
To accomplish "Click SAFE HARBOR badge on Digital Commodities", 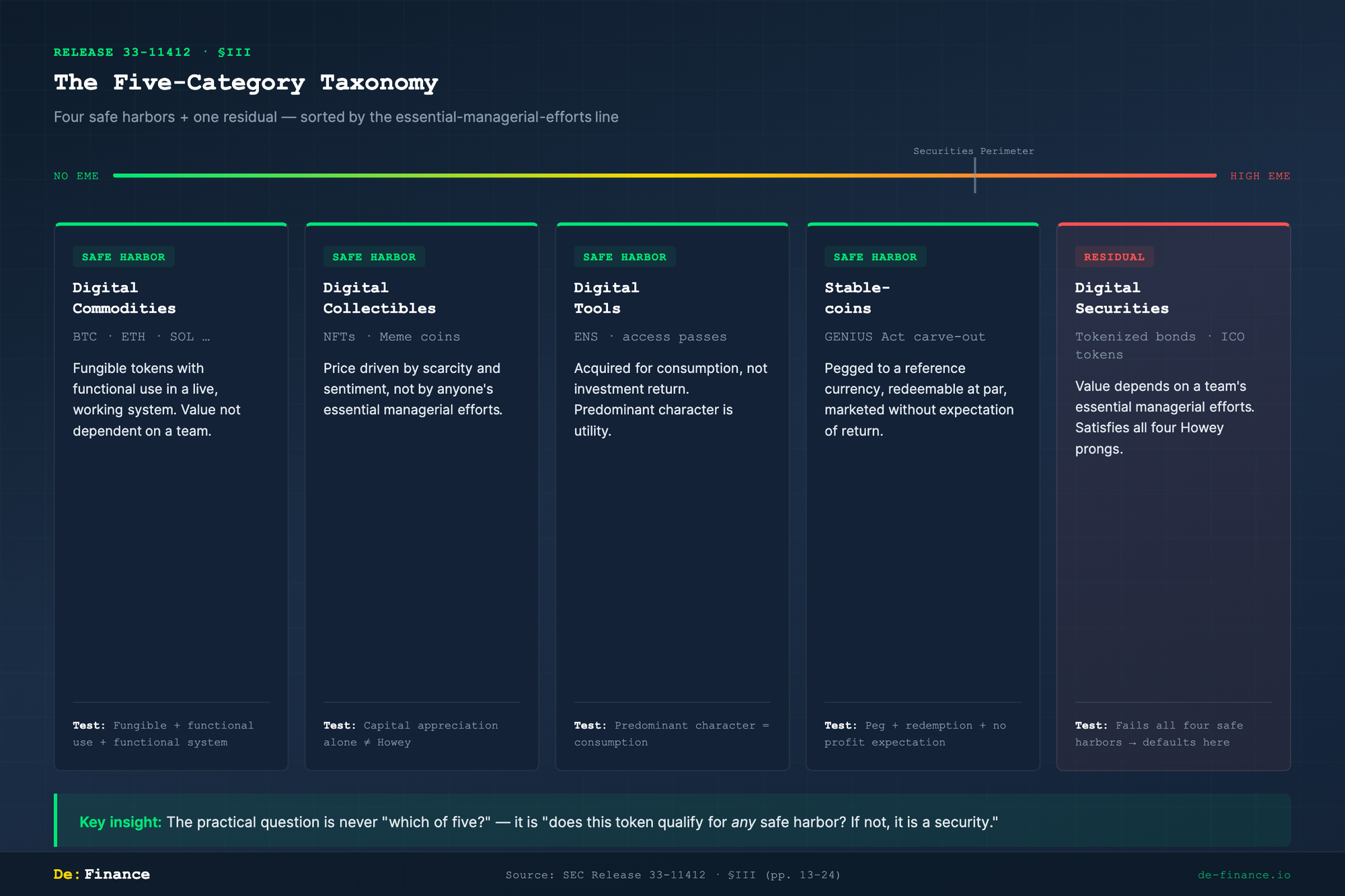I will coord(123,257).
